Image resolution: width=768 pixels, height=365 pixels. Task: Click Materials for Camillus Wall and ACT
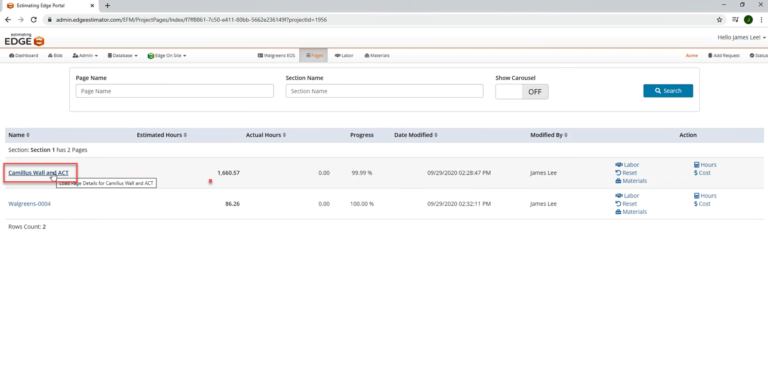pos(631,181)
